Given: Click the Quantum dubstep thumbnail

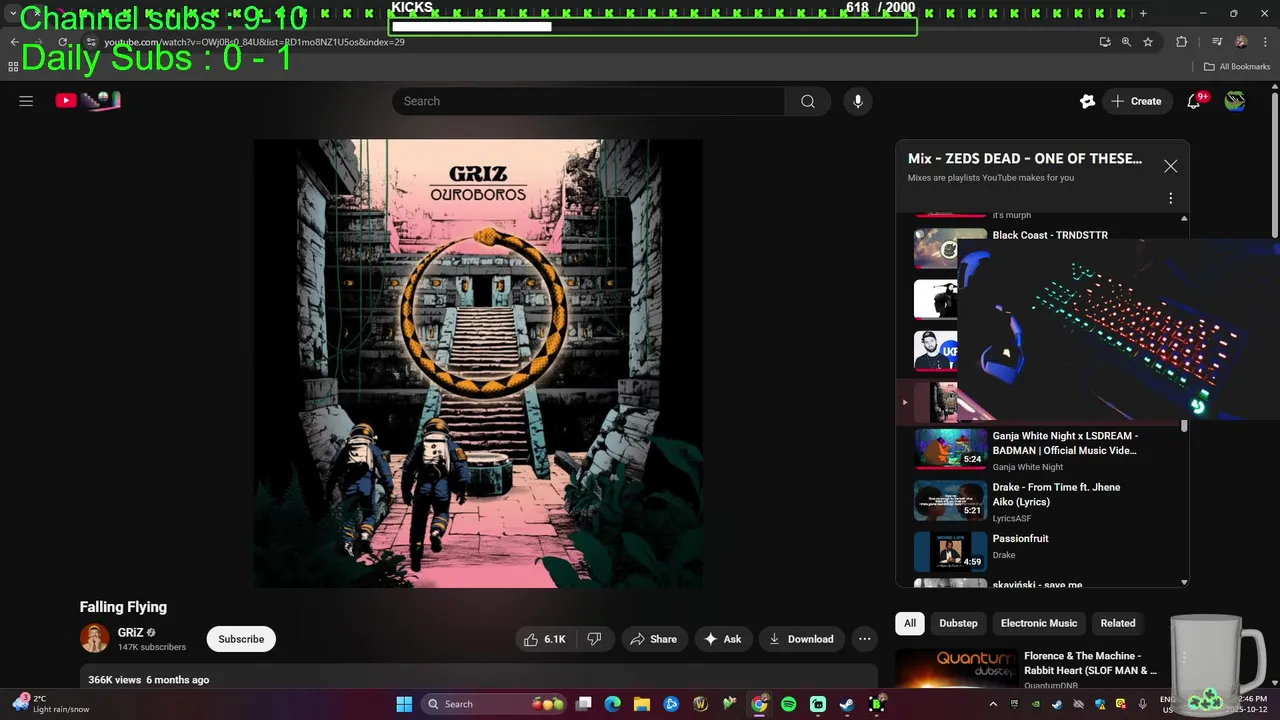Looking at the screenshot, I should (x=955, y=669).
